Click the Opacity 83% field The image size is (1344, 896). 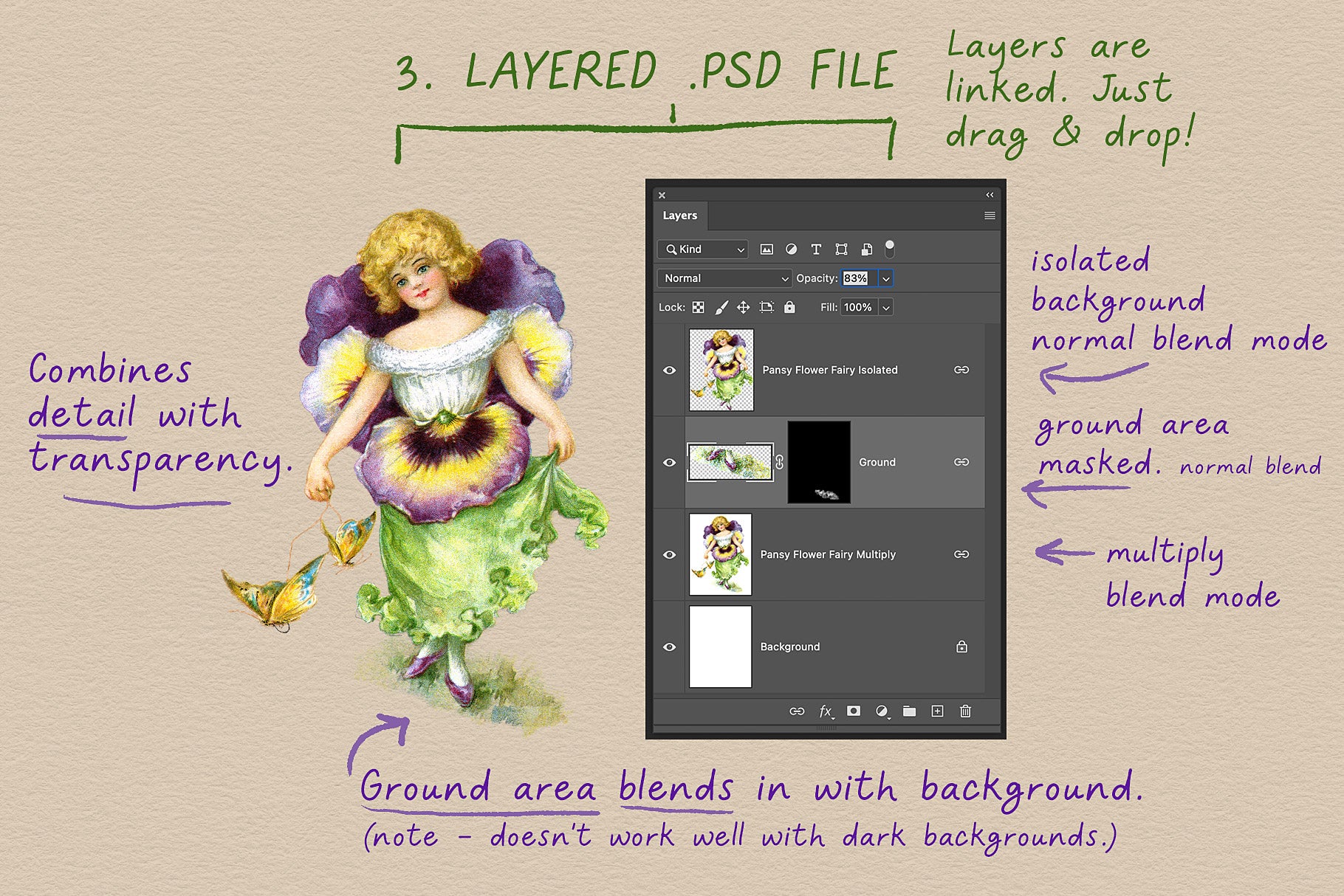click(x=860, y=278)
